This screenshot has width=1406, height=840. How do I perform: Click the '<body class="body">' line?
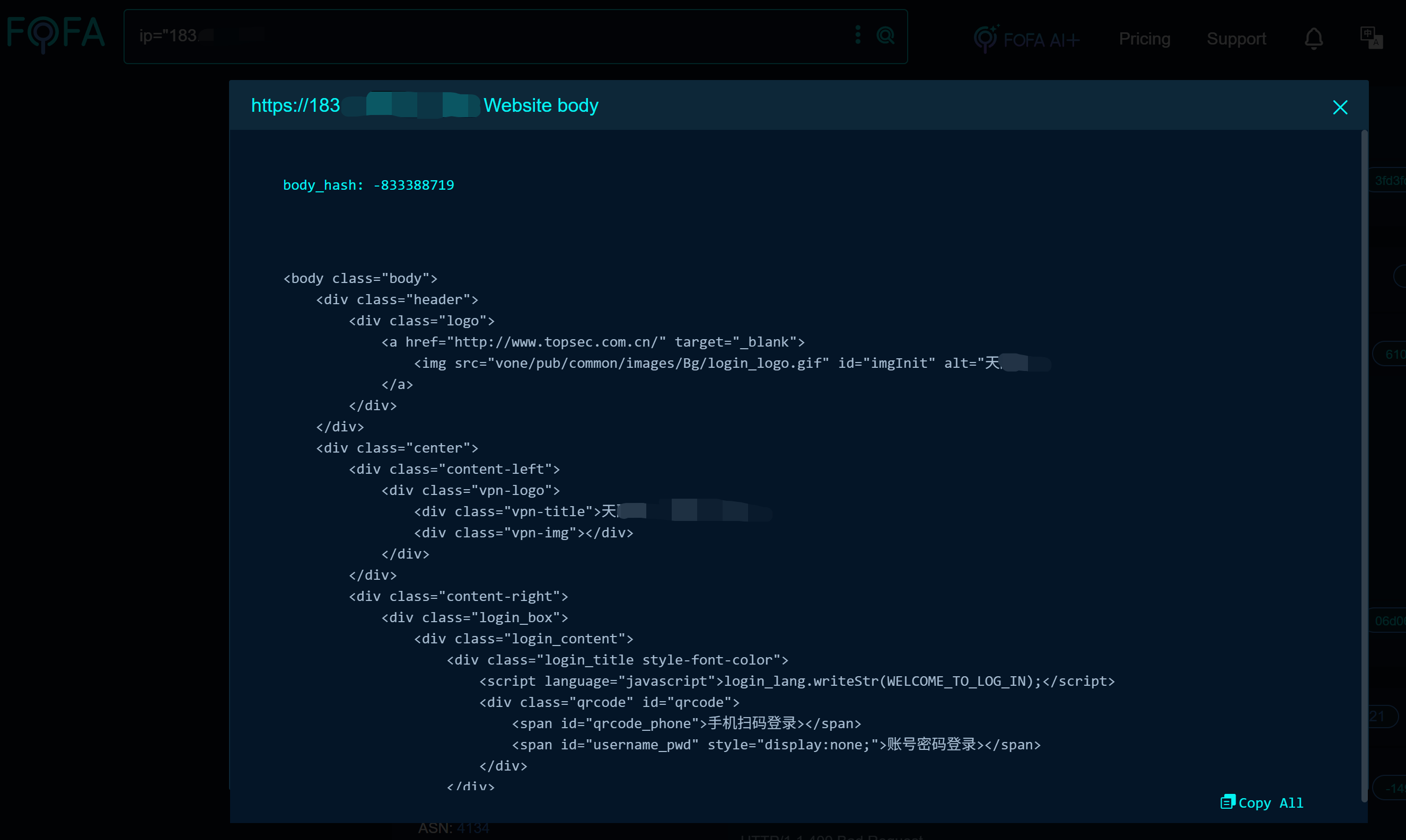coord(360,278)
